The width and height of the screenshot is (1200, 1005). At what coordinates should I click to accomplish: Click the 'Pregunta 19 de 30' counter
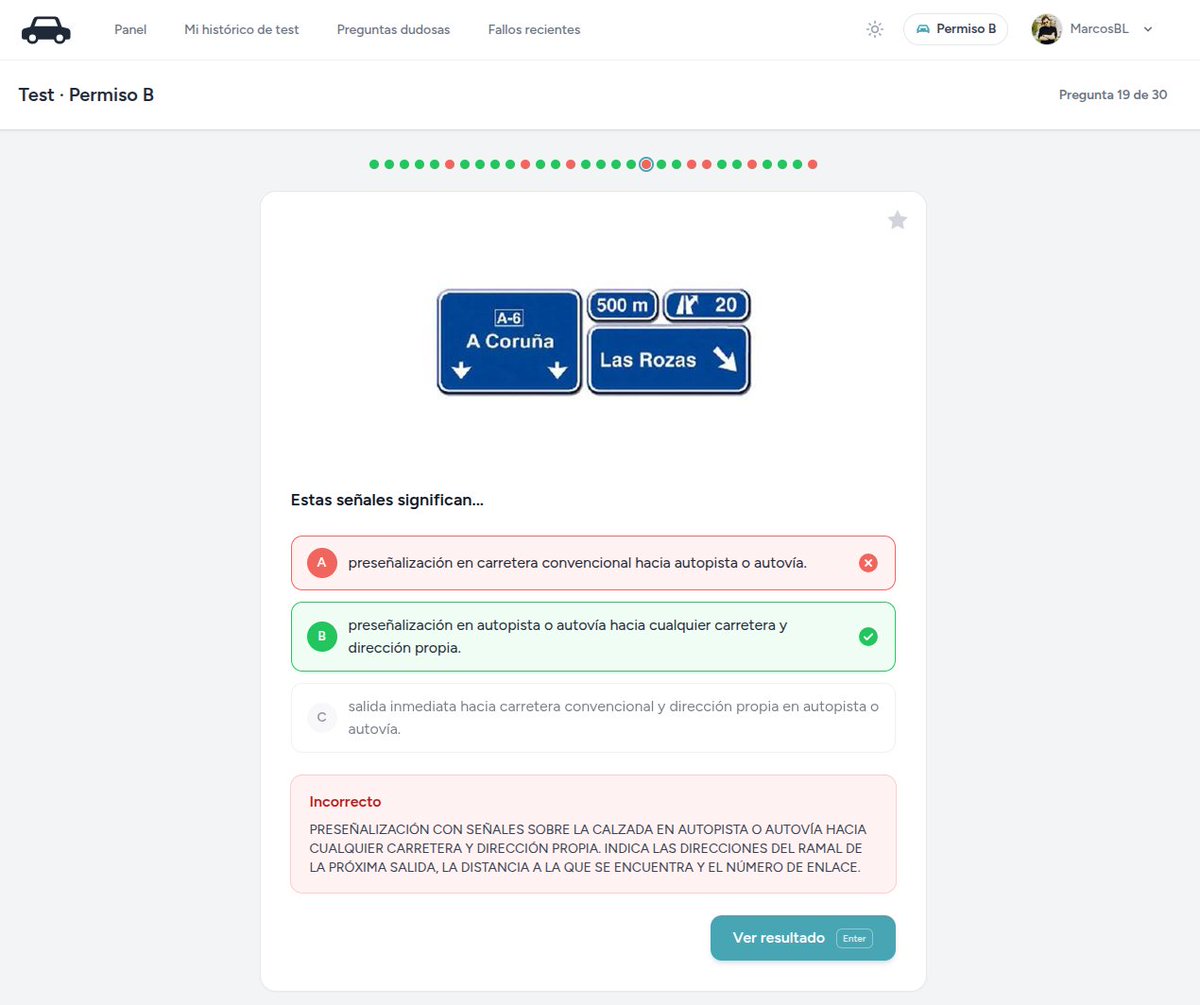[x=1113, y=95]
